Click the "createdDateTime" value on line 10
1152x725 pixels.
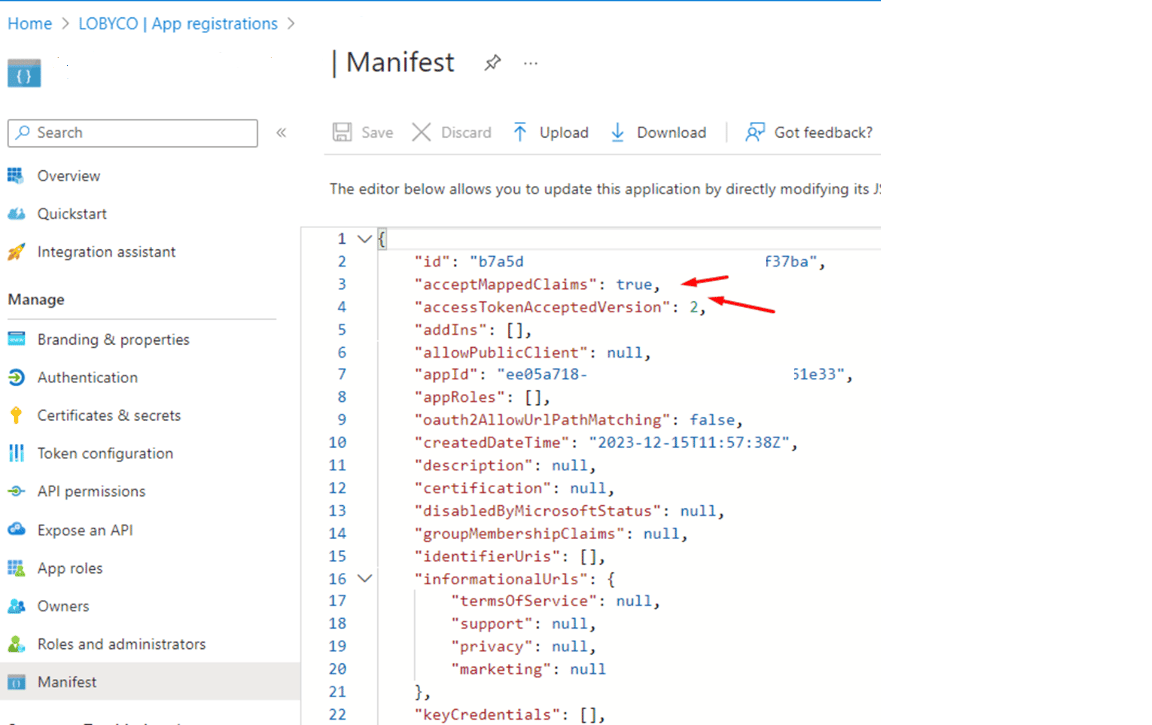point(688,443)
